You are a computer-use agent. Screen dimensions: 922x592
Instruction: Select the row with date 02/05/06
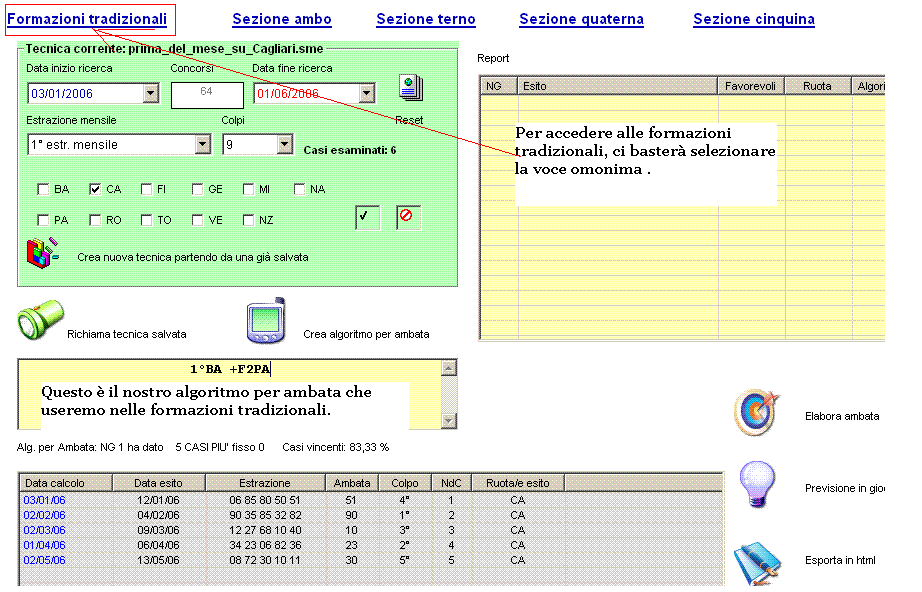point(370,560)
